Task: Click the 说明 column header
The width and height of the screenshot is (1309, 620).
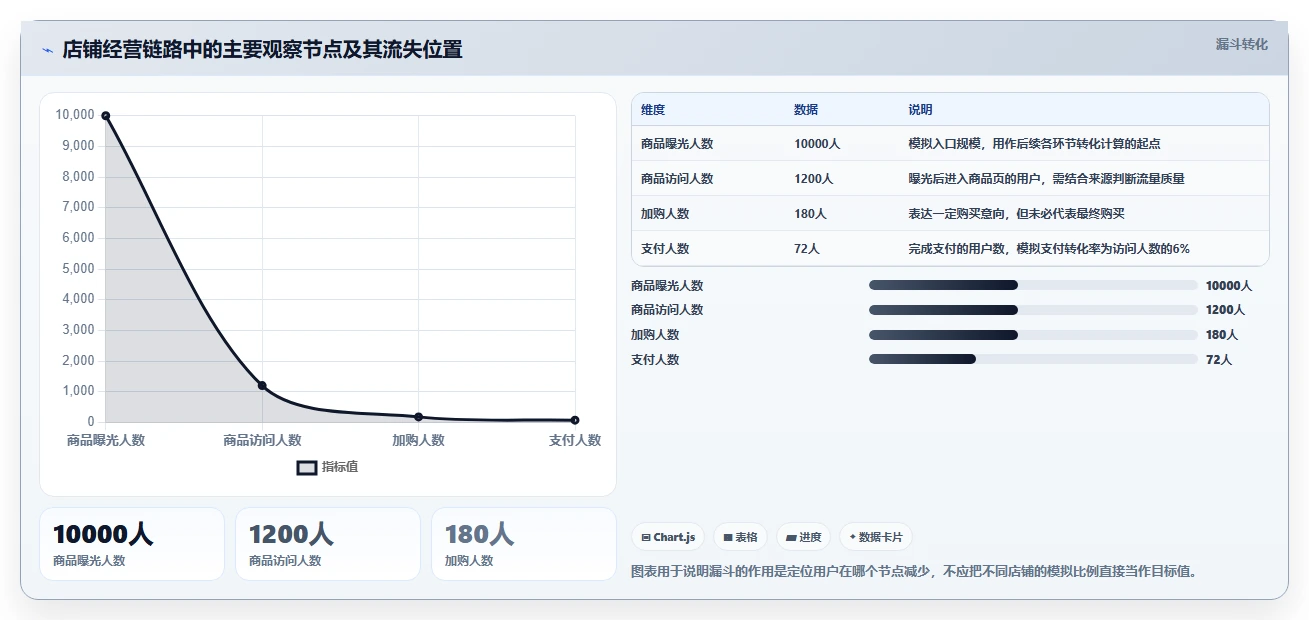Action: click(x=920, y=110)
